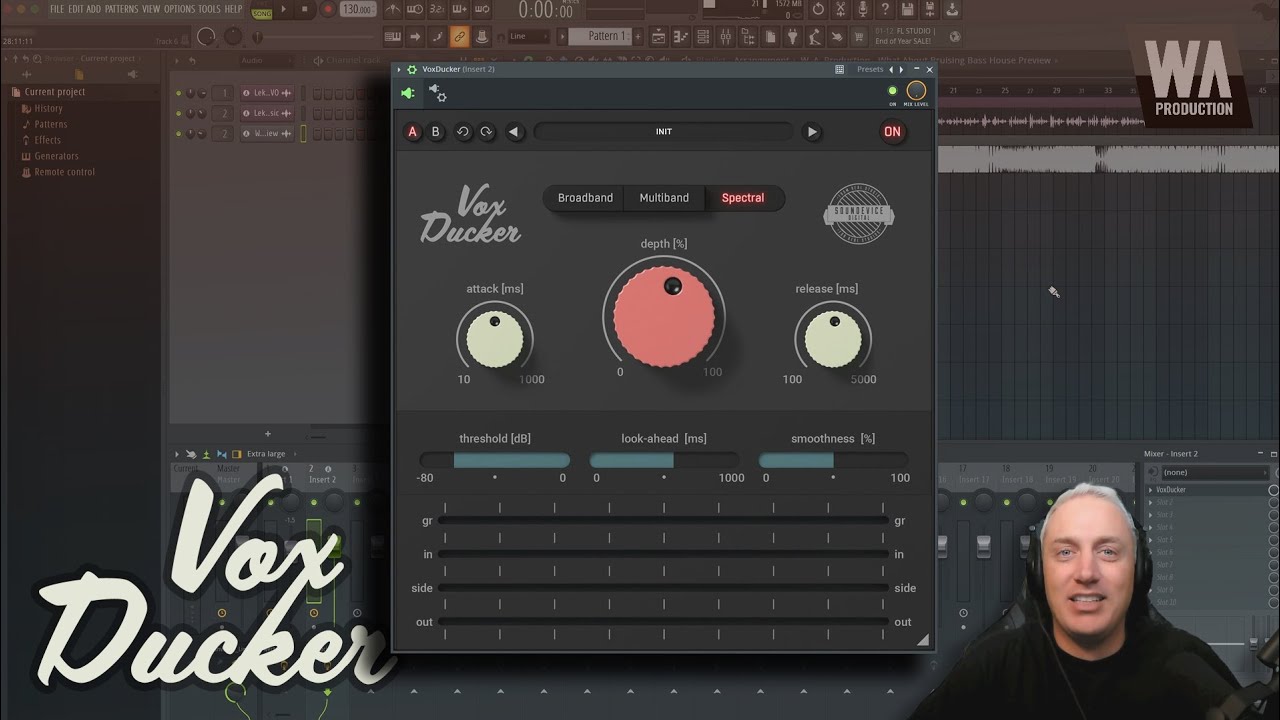Click the grid icon left of Presets
Image resolution: width=1280 pixels, height=720 pixels.
(x=839, y=69)
